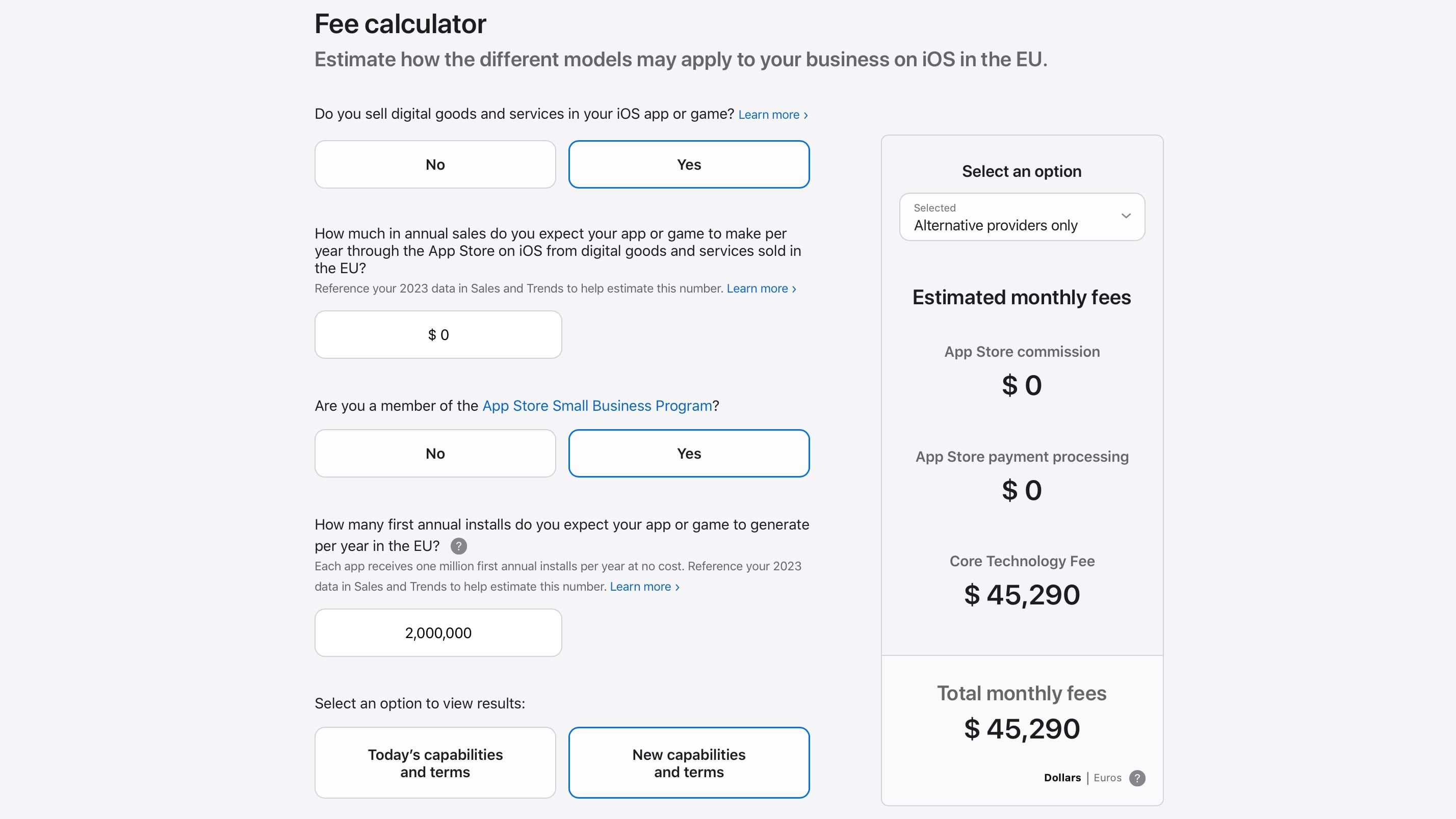The image size is (1456, 819).
Task: Open Learn more link for Sales and Trends
Action: pyautogui.click(x=761, y=289)
